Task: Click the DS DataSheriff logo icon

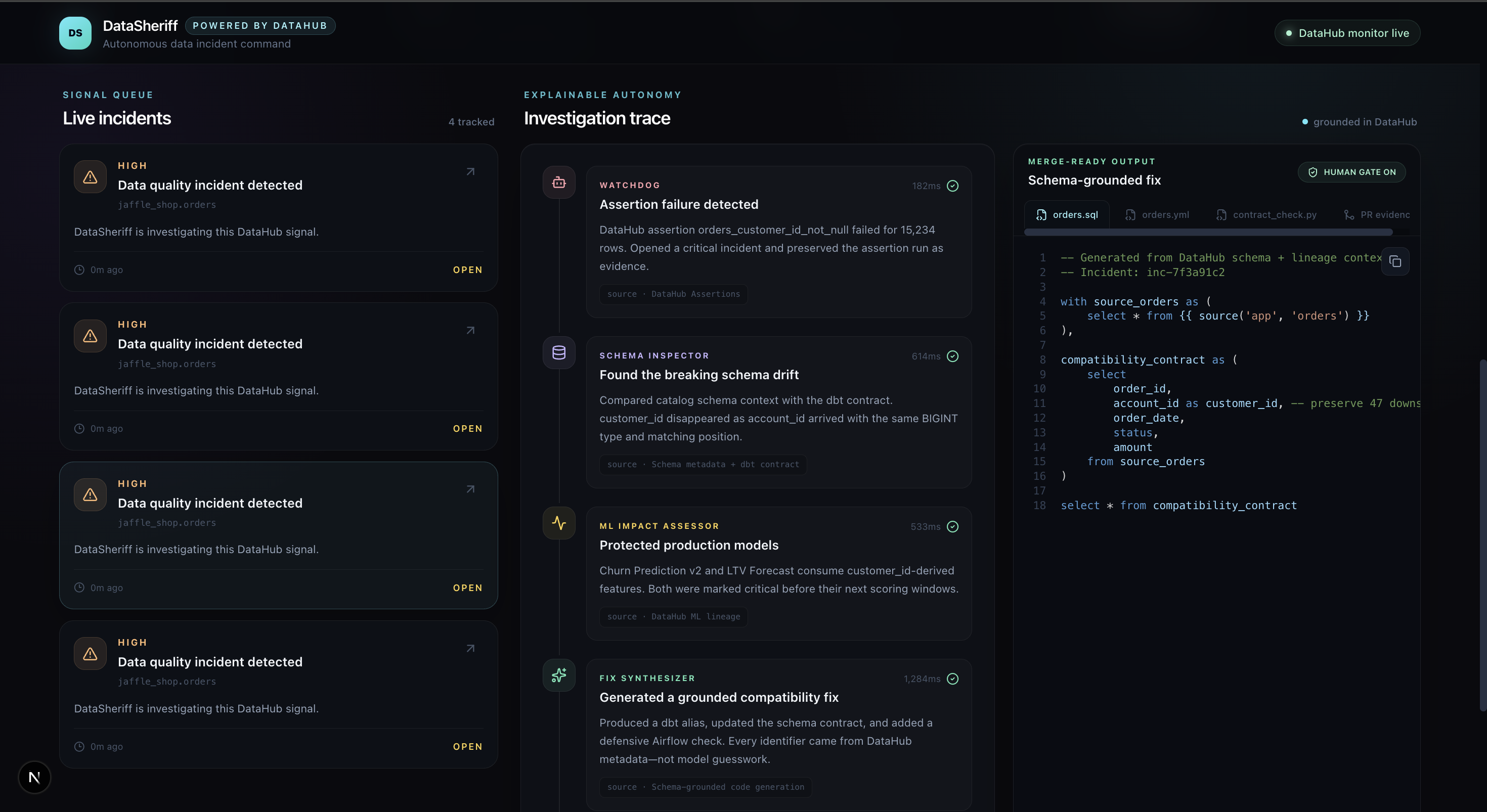Action: click(75, 33)
